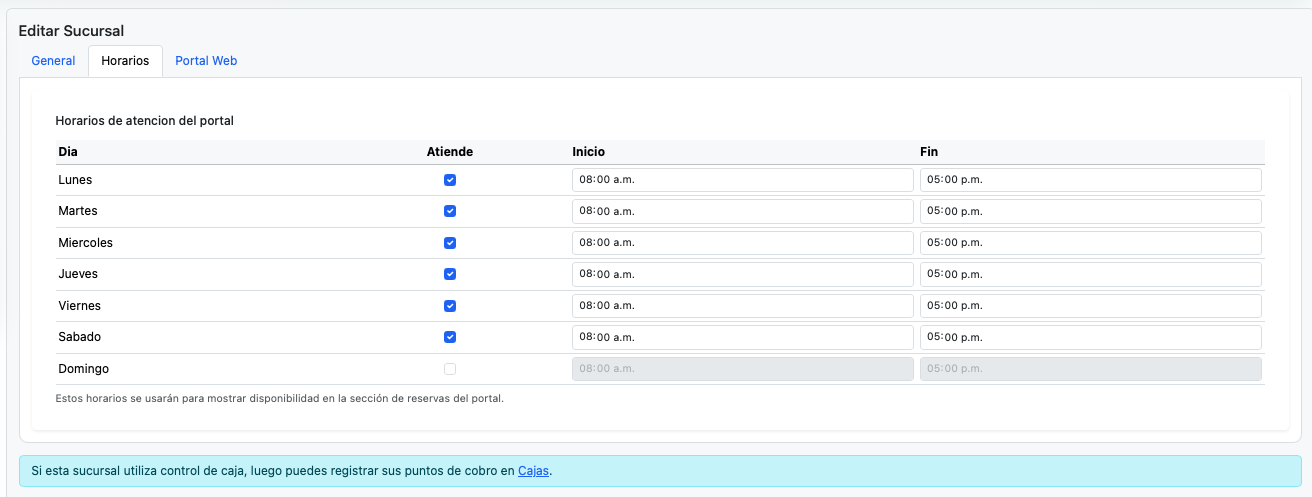Image resolution: width=1312 pixels, height=497 pixels.
Task: Click the Domingo day label
Action: (x=83, y=369)
